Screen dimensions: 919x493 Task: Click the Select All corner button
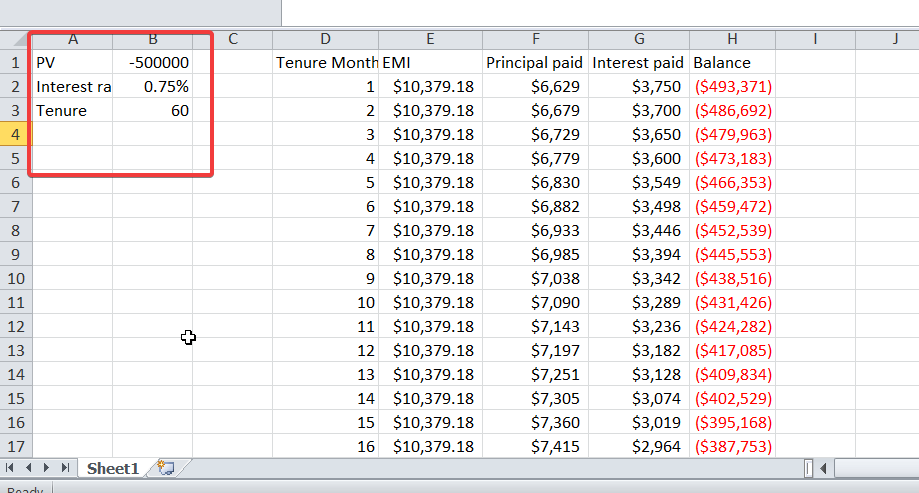click(16, 39)
